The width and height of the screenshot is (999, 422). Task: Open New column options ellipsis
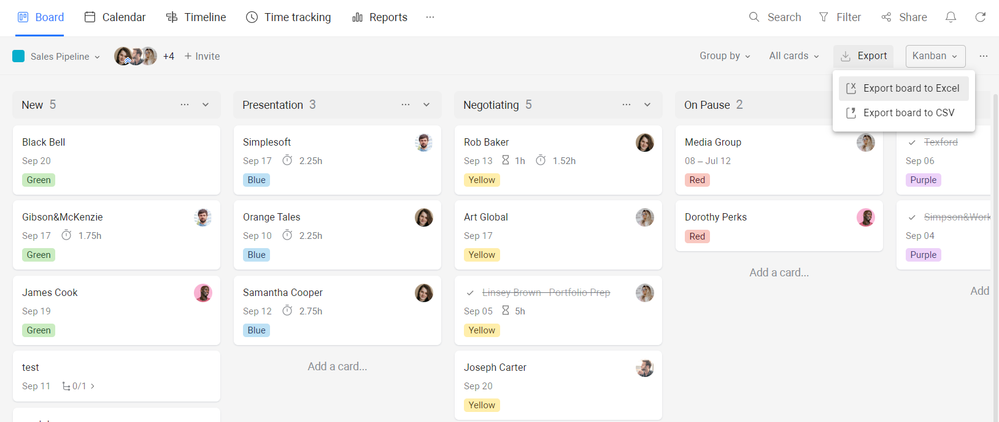click(185, 105)
